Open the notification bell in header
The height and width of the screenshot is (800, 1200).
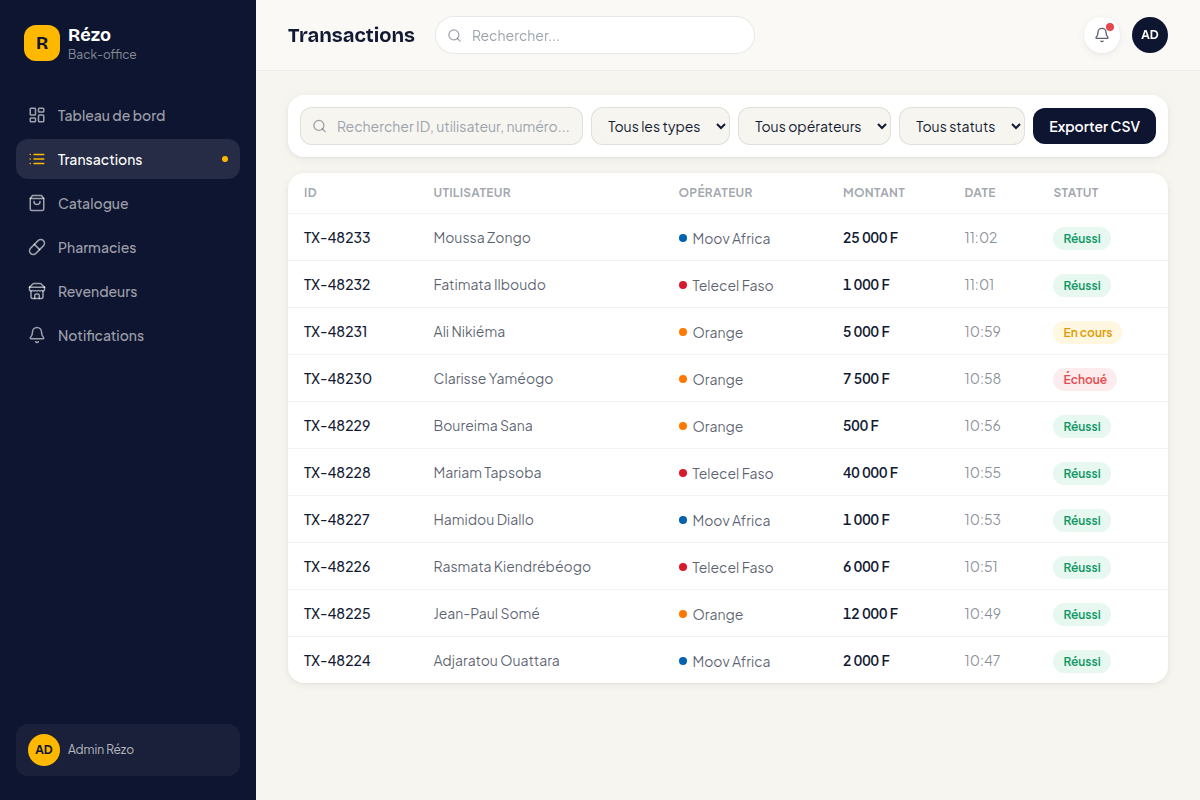(x=1102, y=35)
